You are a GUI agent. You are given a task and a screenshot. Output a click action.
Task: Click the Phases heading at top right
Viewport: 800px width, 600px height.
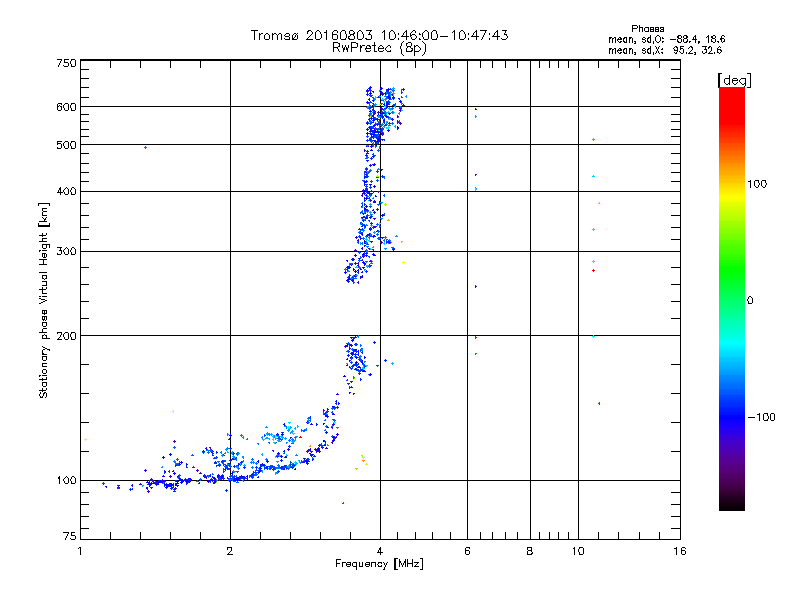tap(647, 29)
